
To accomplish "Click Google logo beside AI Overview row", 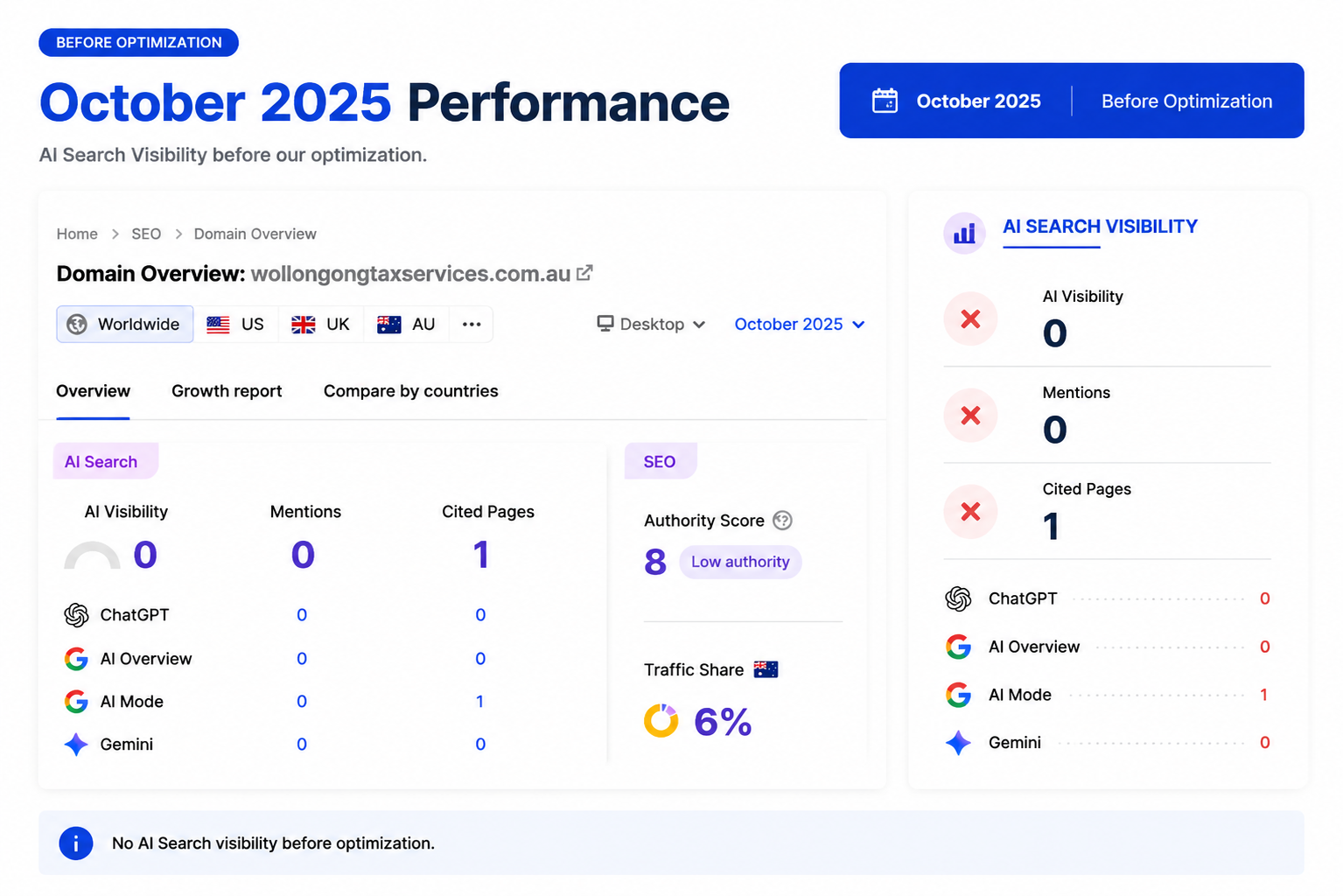I will point(76,659).
